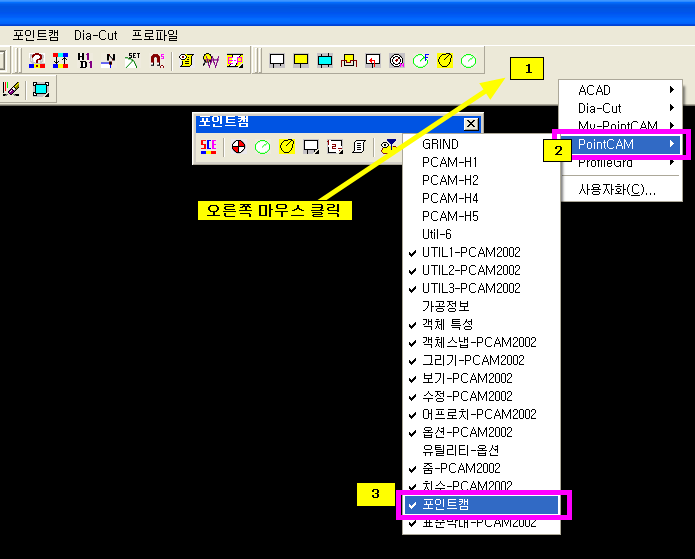Click the N pointer toolbar icon
The height and width of the screenshot is (559, 695).
(108, 60)
